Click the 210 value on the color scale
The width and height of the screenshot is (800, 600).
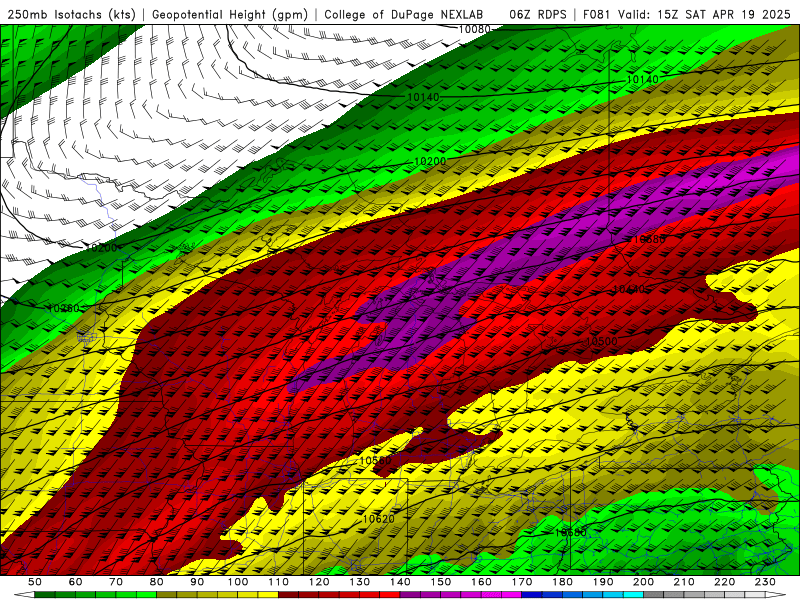pos(684,582)
